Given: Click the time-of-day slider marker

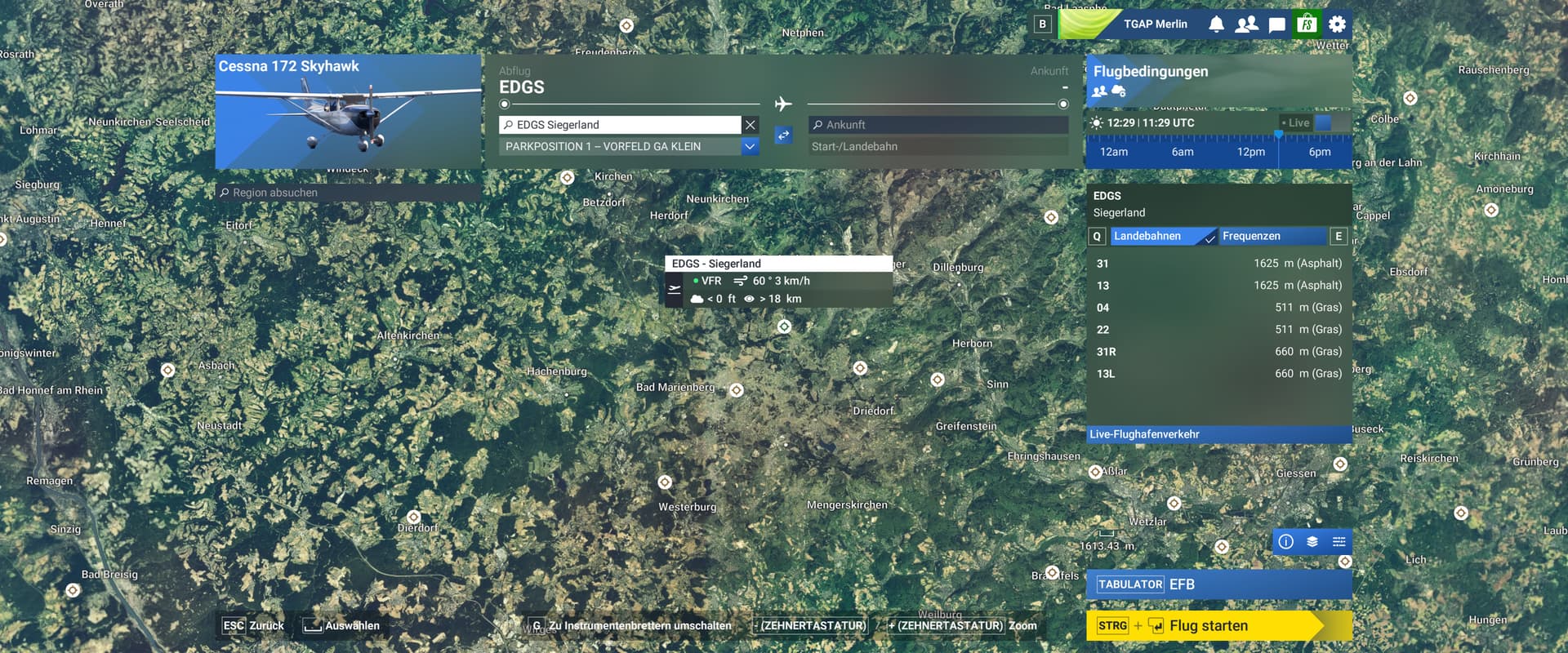Looking at the screenshot, I should tap(1278, 135).
